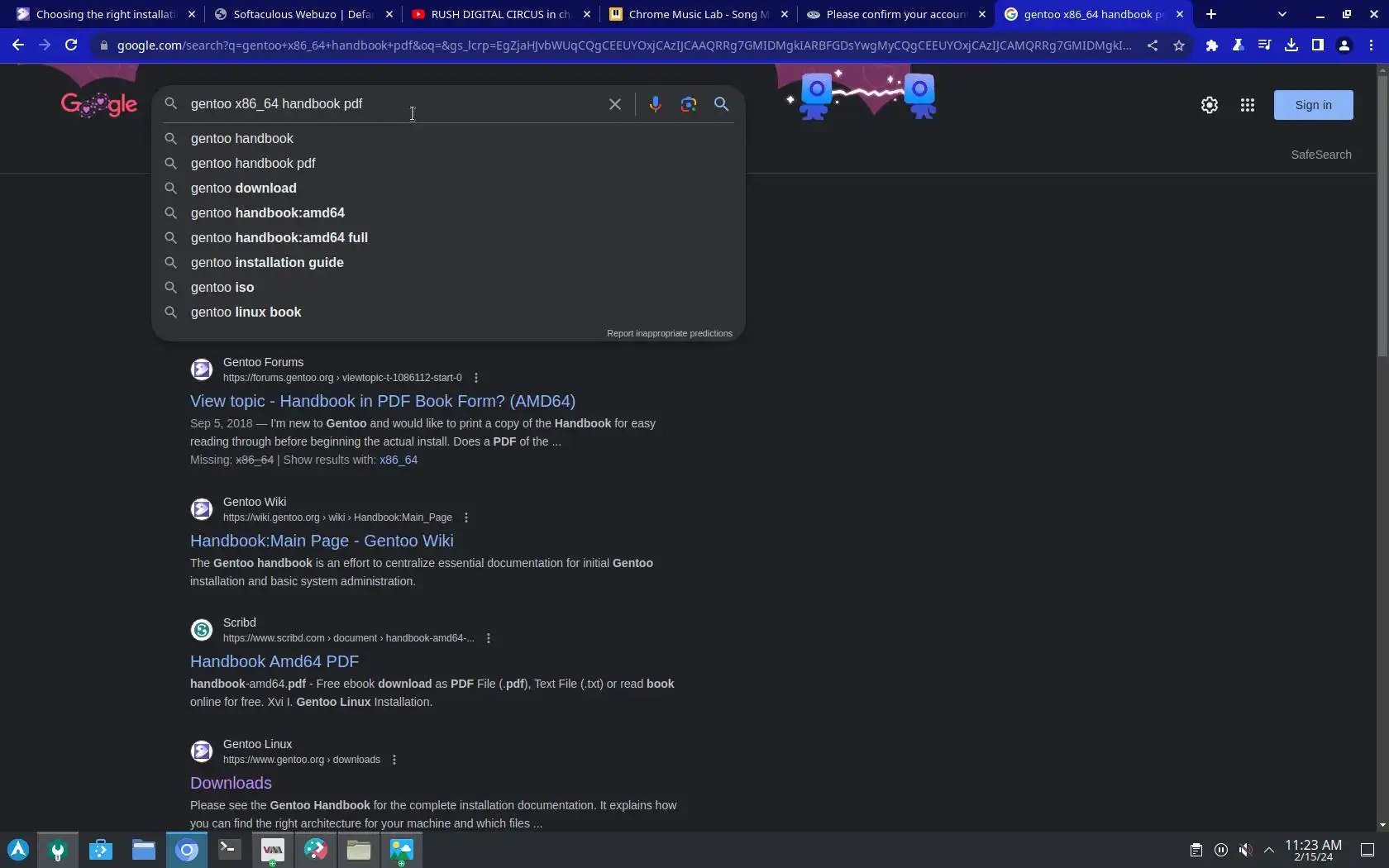Screen dimensions: 1389x868
Task: Click the show desktop button in taskbar
Action: 1367,850
